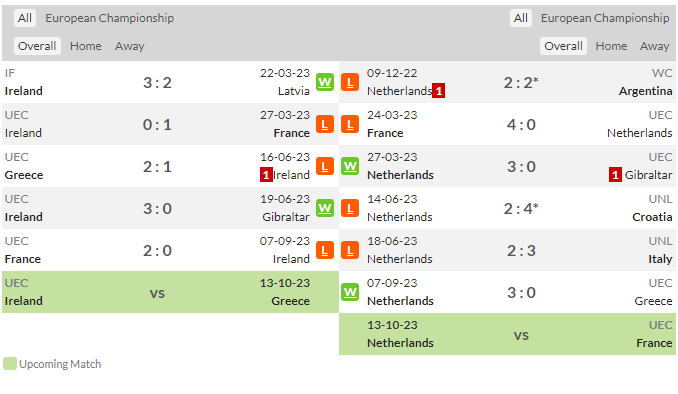
Task: Switch left panel to Home tab
Action: [x=86, y=46]
